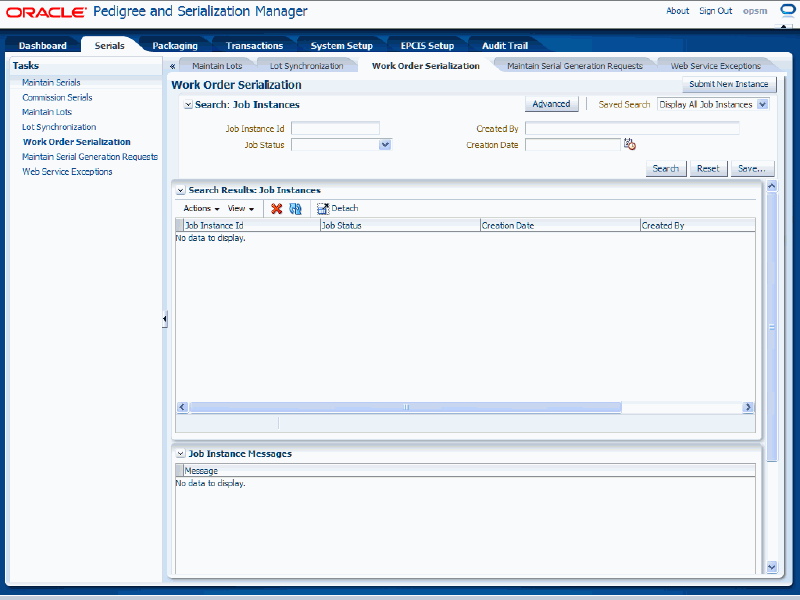Click the double-chevron tab scroll icon
Image resolution: width=800 pixels, height=600 pixels.
pyautogui.click(x=172, y=66)
